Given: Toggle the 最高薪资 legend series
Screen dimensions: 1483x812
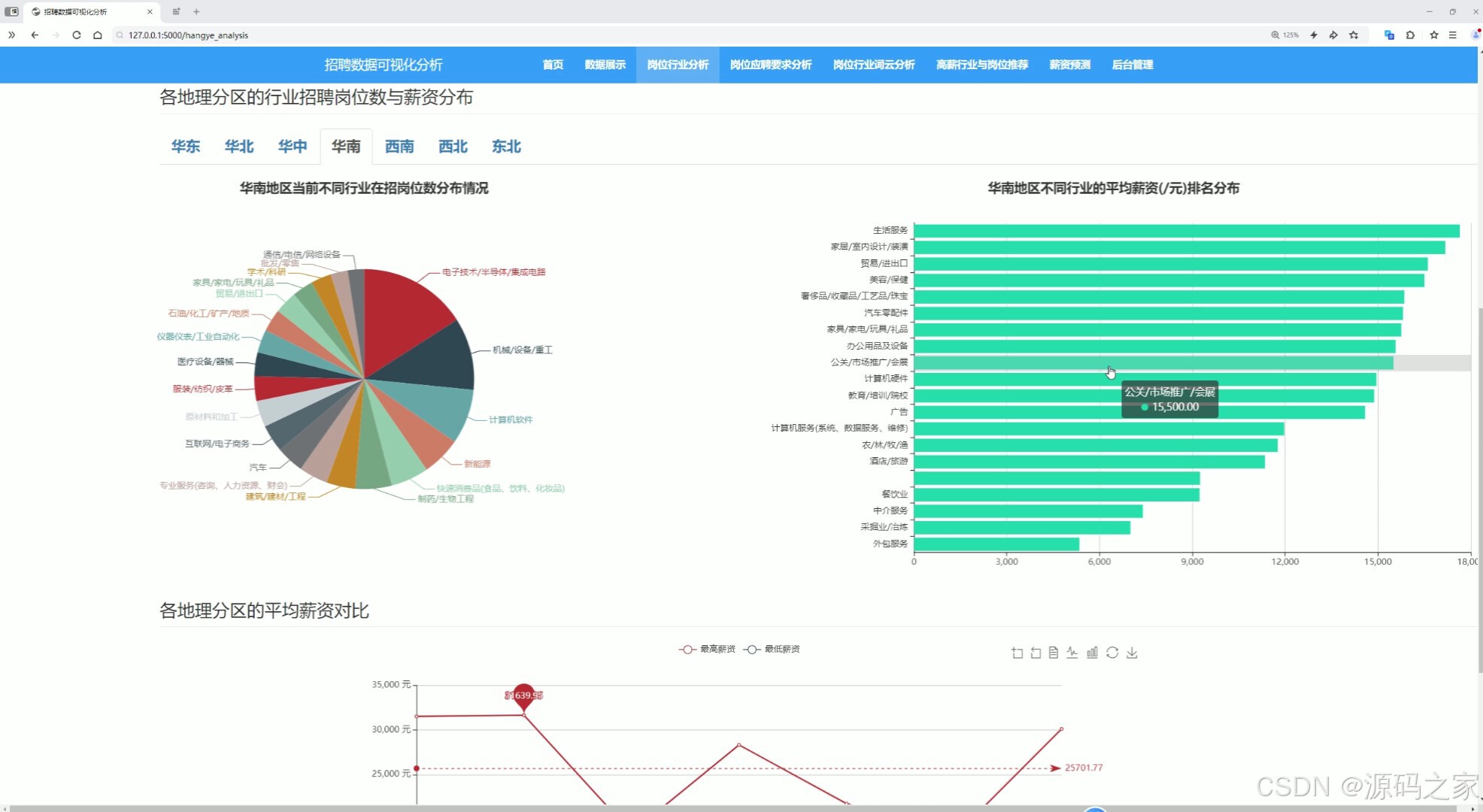Looking at the screenshot, I should 707,649.
